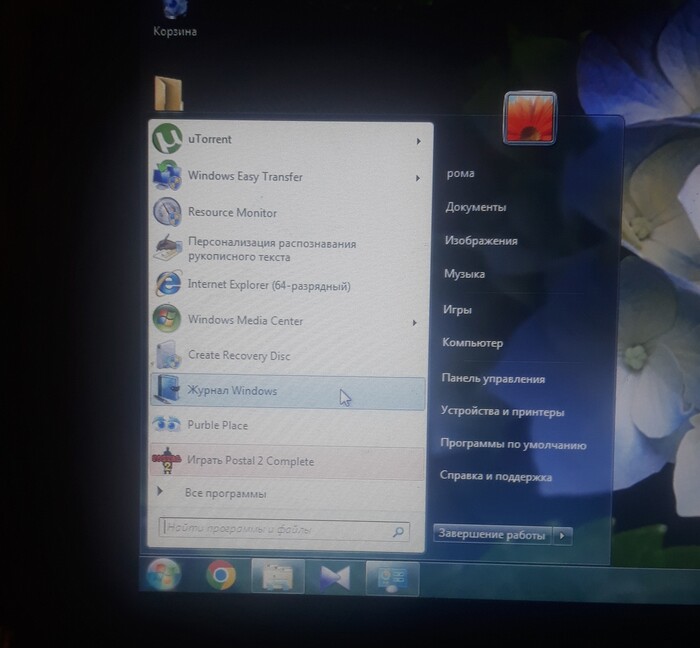
Task: Click the user account flower picture
Action: coord(529,118)
